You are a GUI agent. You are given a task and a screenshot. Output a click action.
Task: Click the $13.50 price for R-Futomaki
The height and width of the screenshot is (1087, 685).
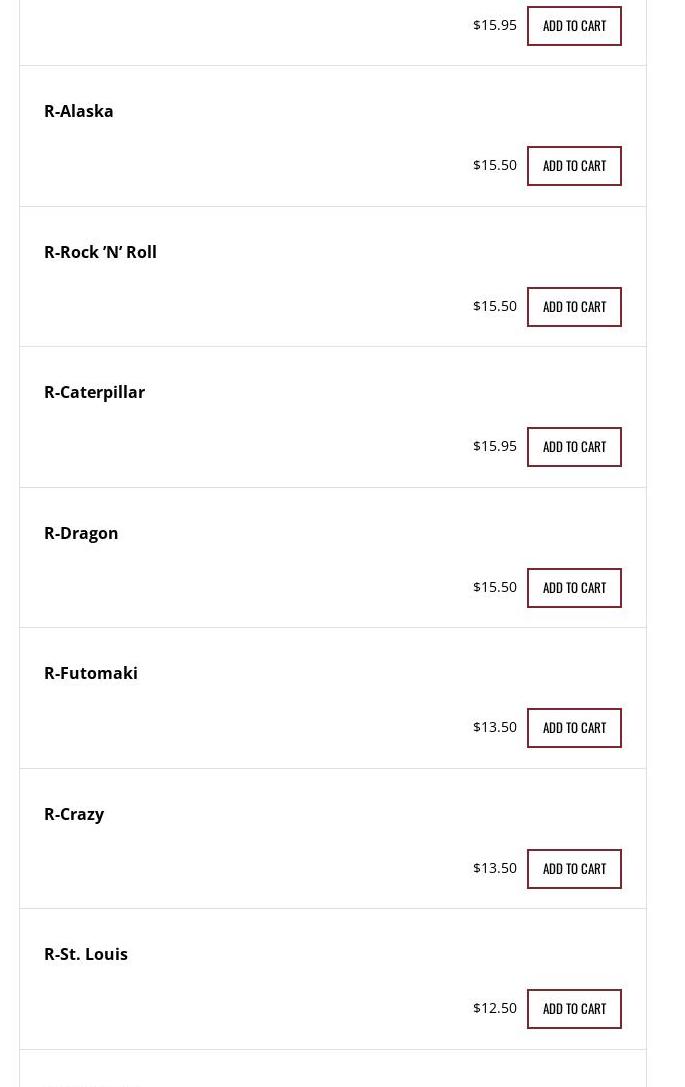click(x=495, y=727)
